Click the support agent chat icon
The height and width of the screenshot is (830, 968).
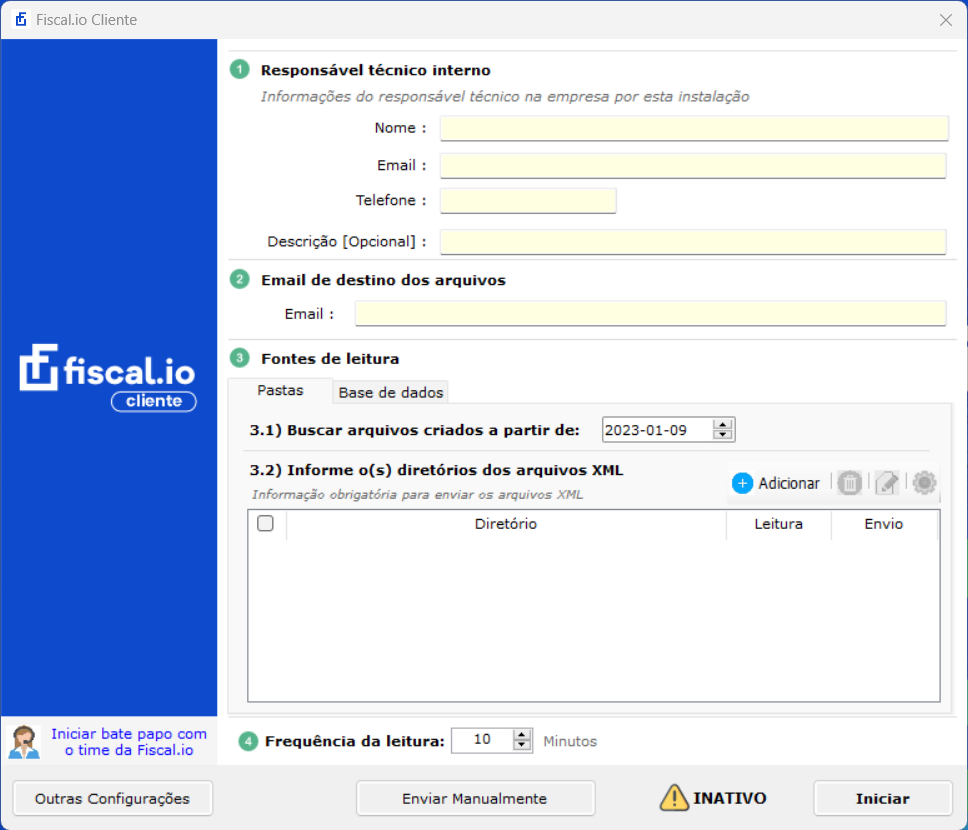24,742
